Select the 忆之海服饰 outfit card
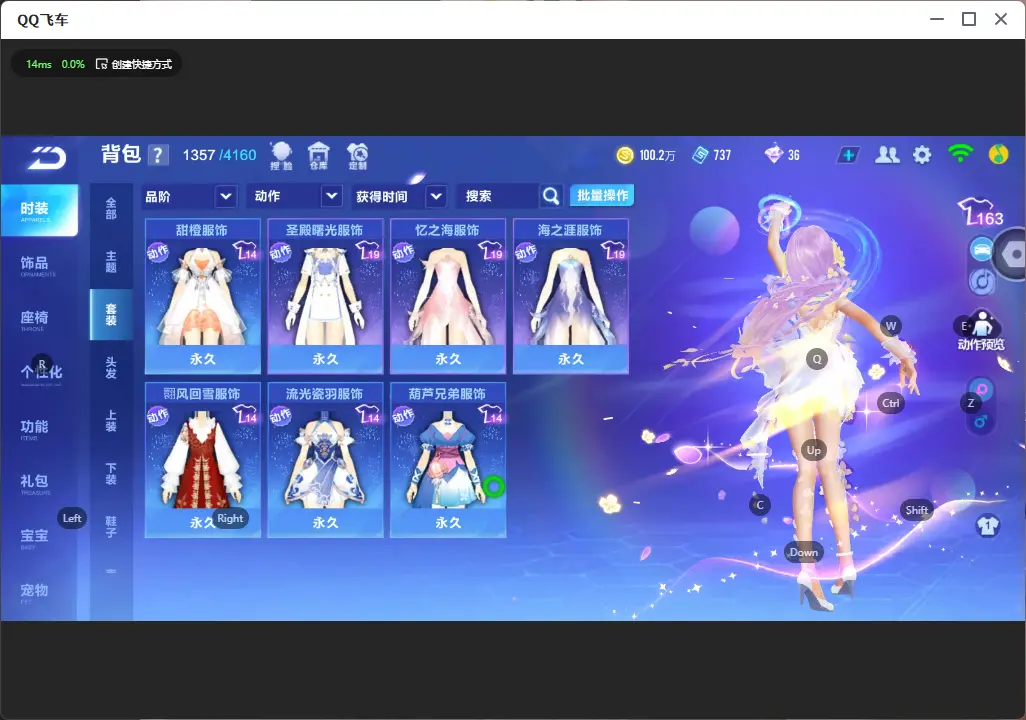Screen dimensions: 1026x720 448,297
